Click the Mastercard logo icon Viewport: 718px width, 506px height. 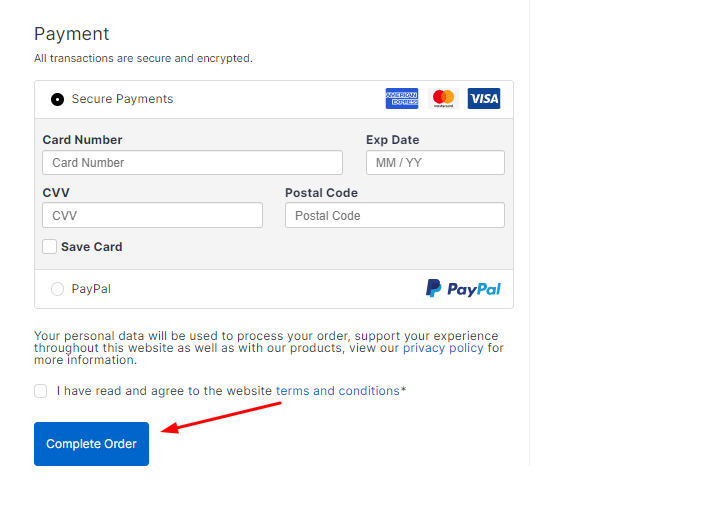(443, 99)
